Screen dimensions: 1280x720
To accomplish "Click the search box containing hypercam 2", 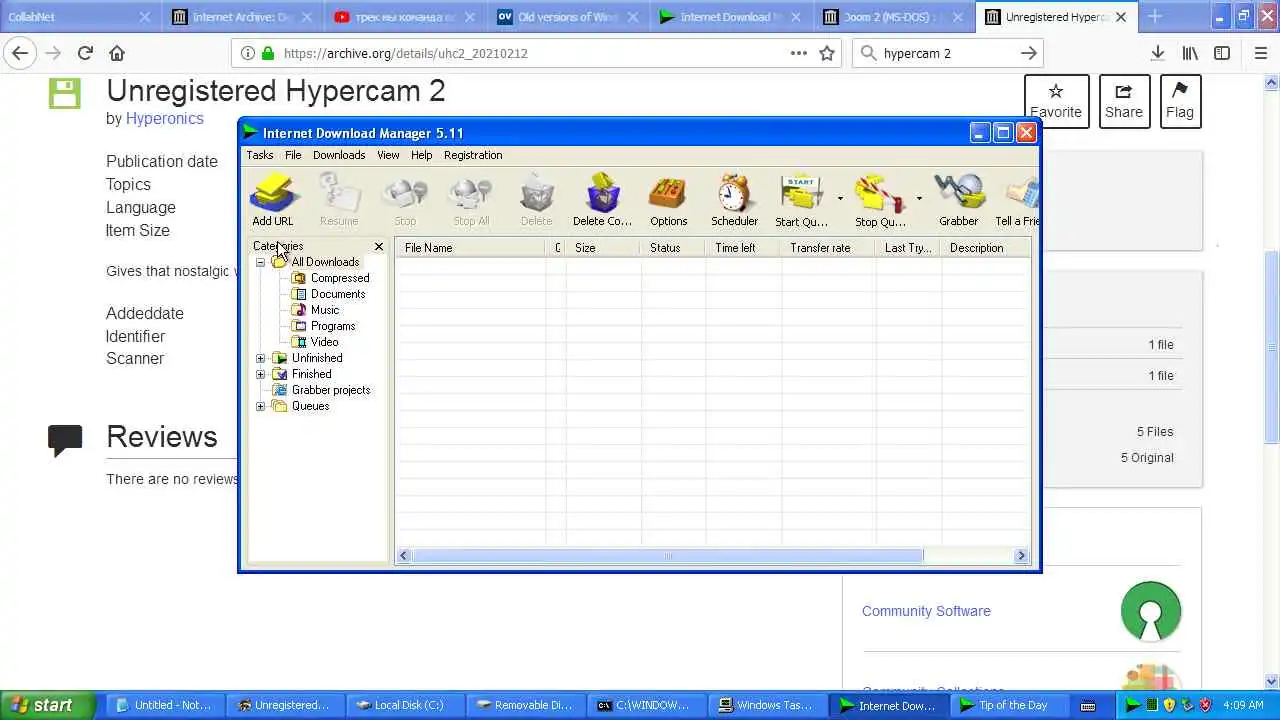I will [948, 53].
